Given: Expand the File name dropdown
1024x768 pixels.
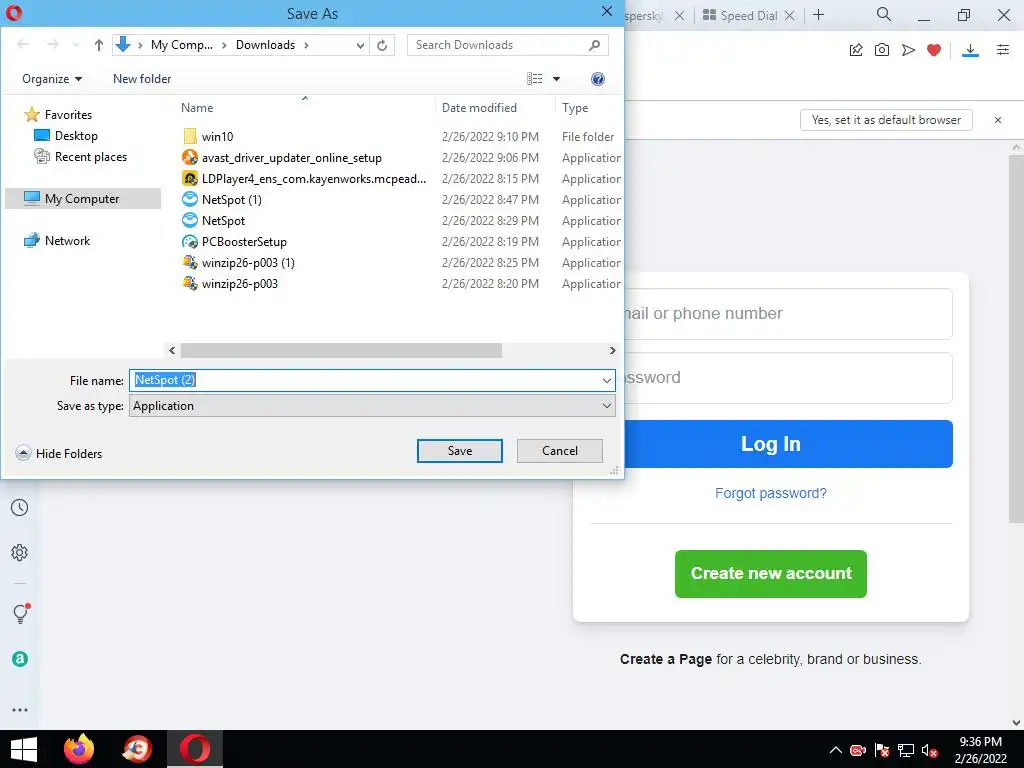Looking at the screenshot, I should [x=607, y=381].
